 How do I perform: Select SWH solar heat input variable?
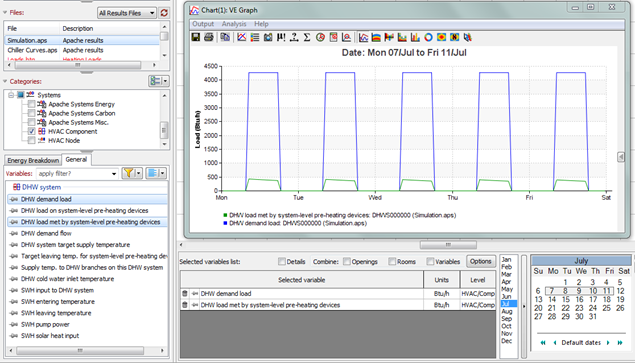[50, 336]
